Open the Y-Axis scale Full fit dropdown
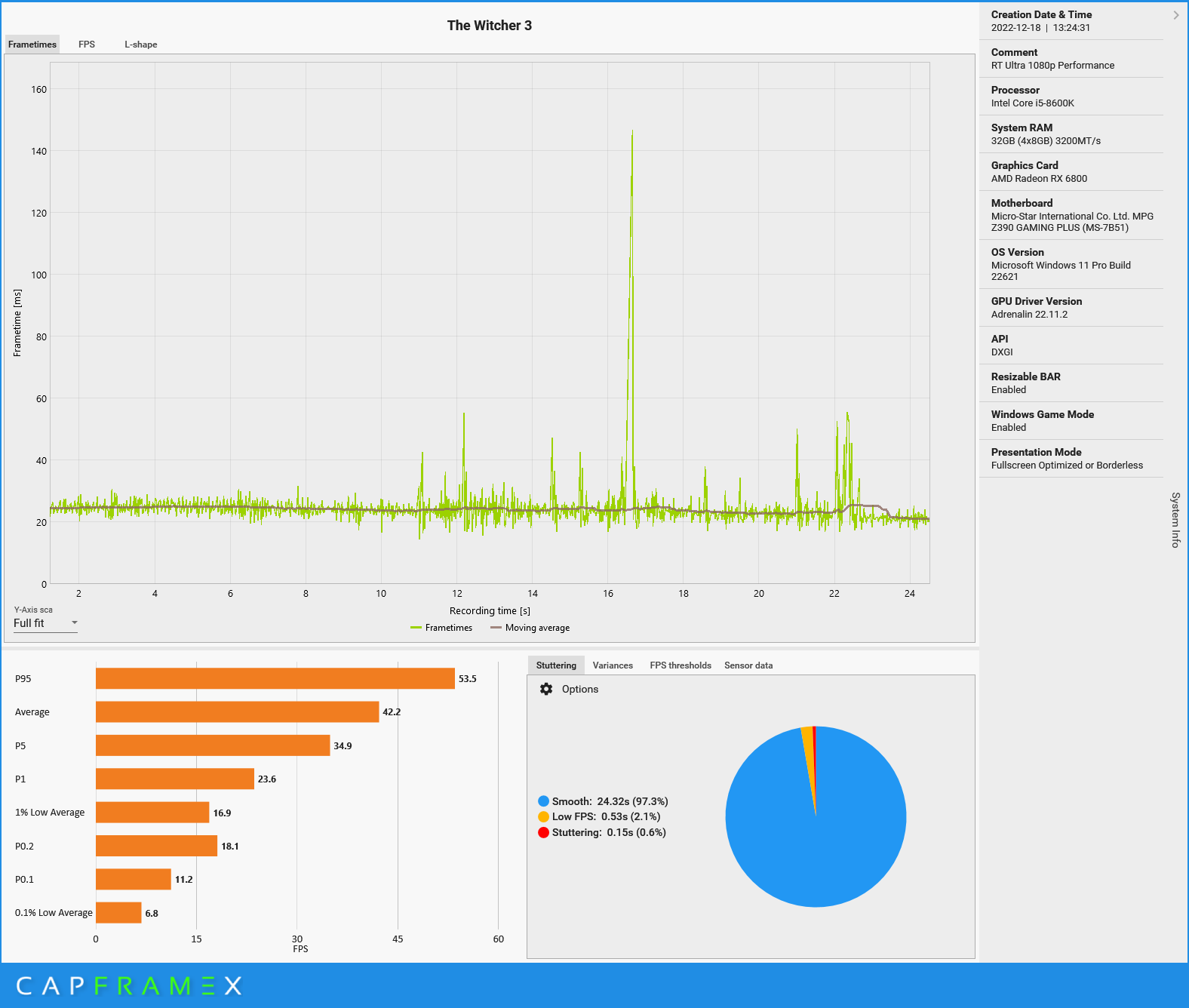This screenshot has height=1008, width=1189. point(45,623)
